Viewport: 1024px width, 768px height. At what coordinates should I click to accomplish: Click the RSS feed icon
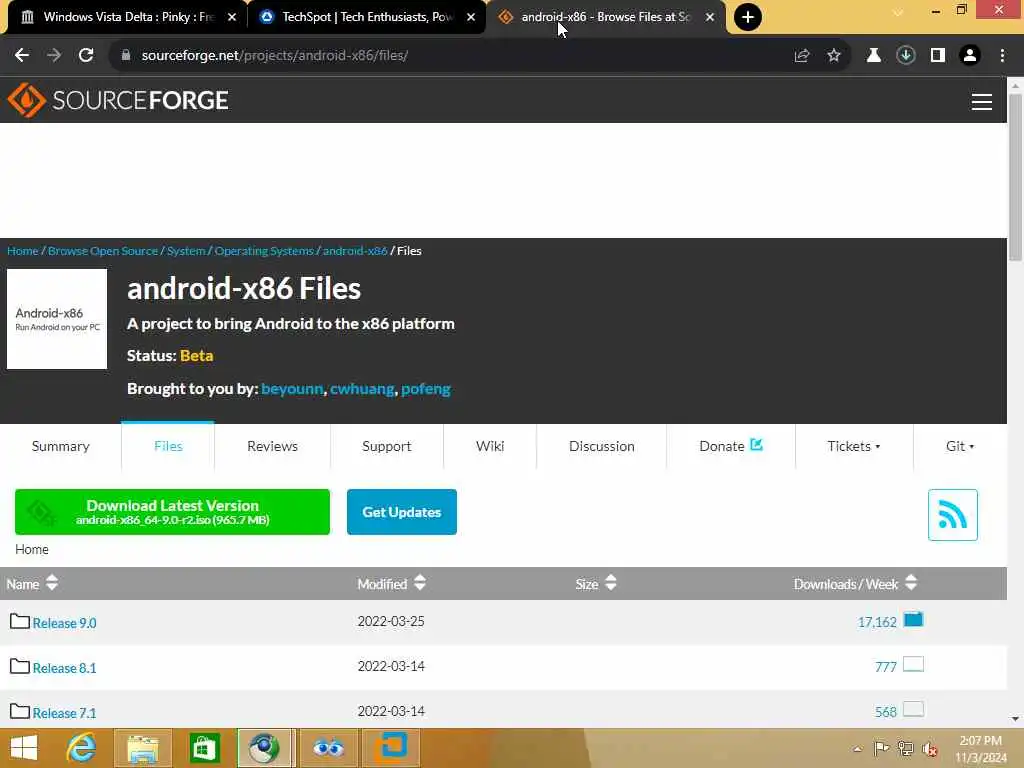pos(953,515)
